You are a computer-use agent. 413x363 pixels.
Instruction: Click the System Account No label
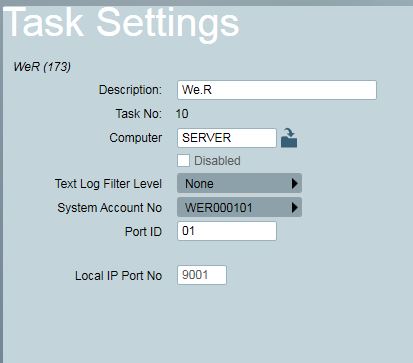pyautogui.click(x=110, y=208)
